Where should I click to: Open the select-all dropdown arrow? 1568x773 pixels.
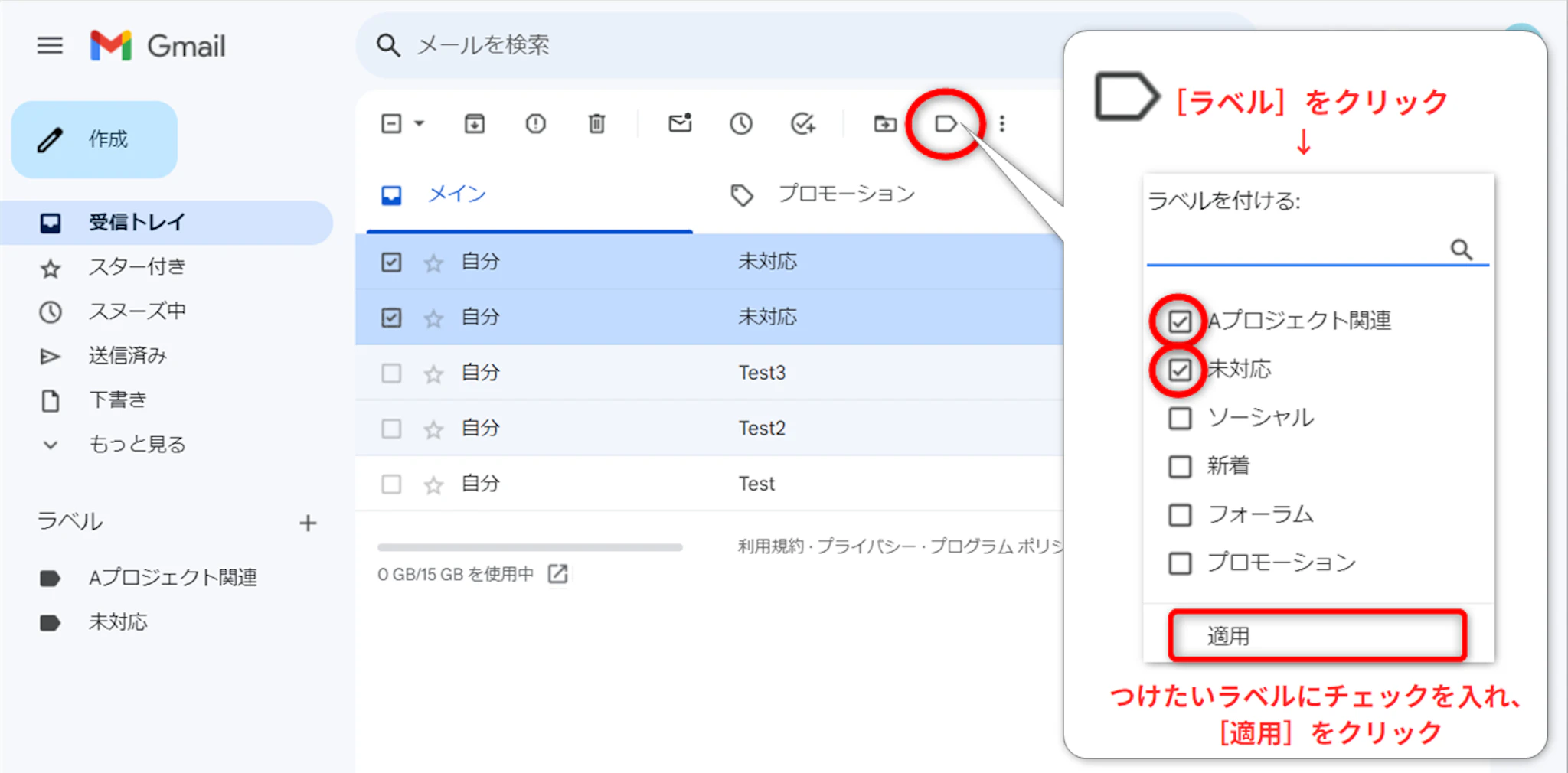click(420, 123)
